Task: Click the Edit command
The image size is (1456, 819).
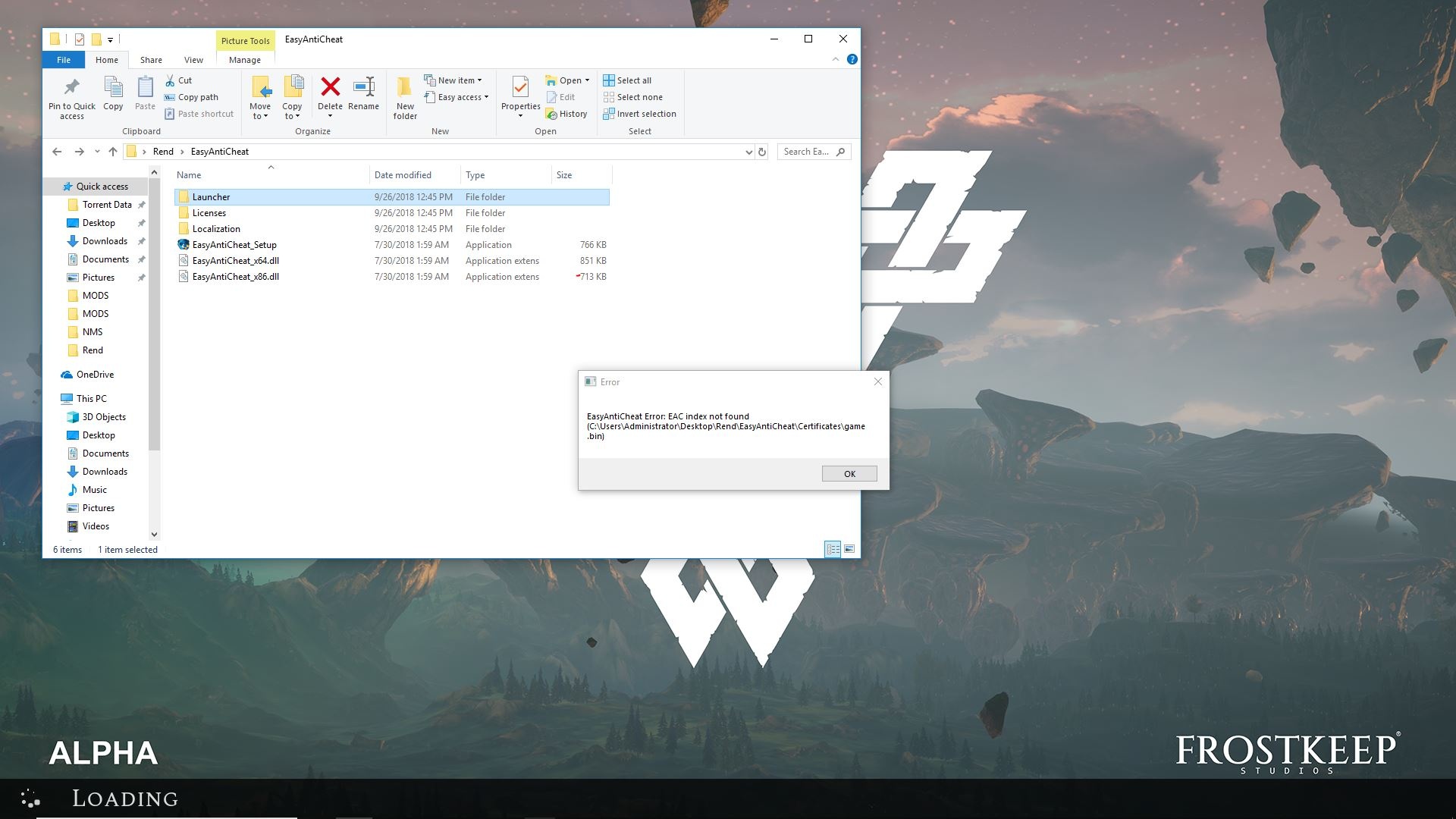Action: 561,97
